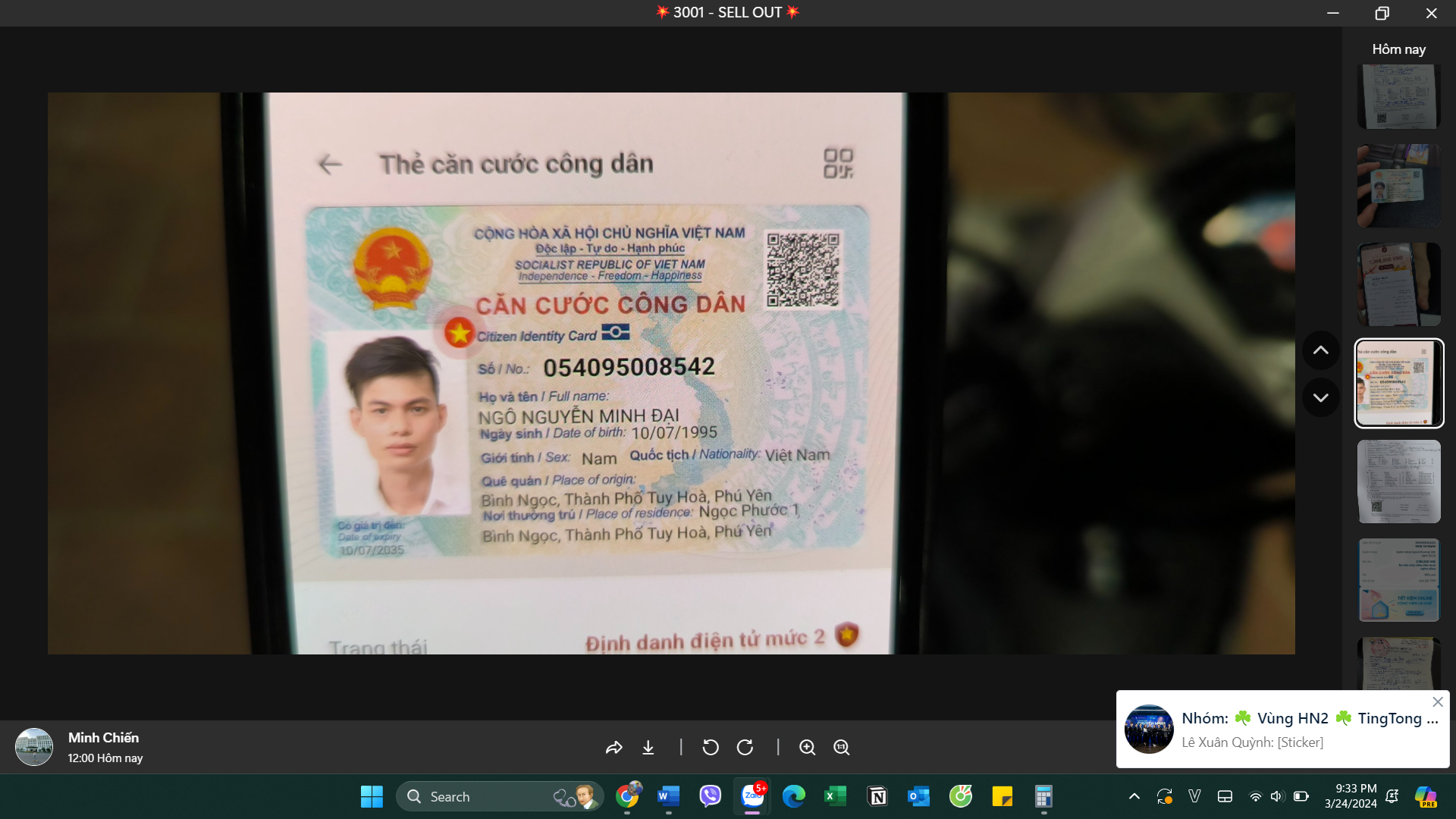
Task: Open the blue banking screenshot thumbnail
Action: coord(1398,580)
